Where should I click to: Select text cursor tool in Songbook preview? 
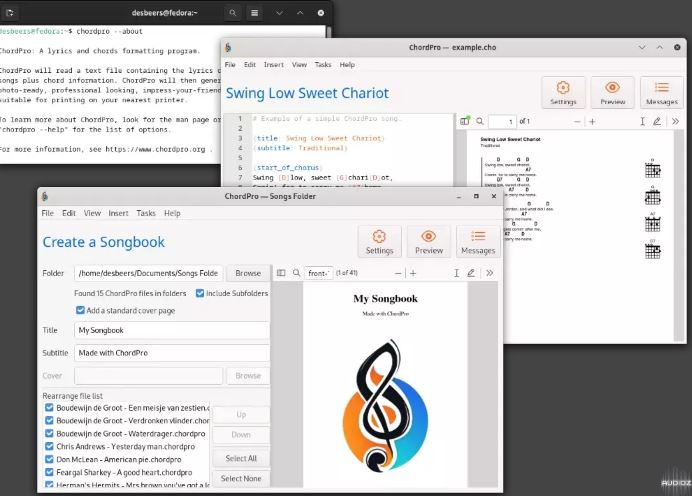[x=456, y=273]
